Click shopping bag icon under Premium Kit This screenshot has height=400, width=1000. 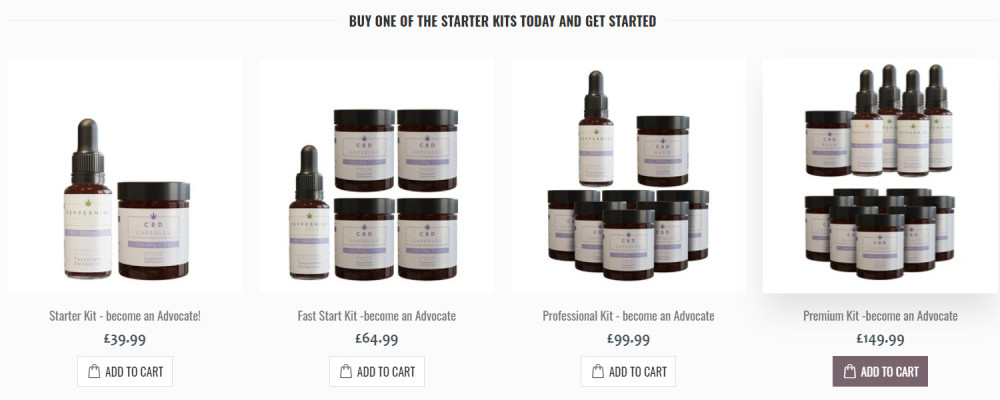point(849,371)
